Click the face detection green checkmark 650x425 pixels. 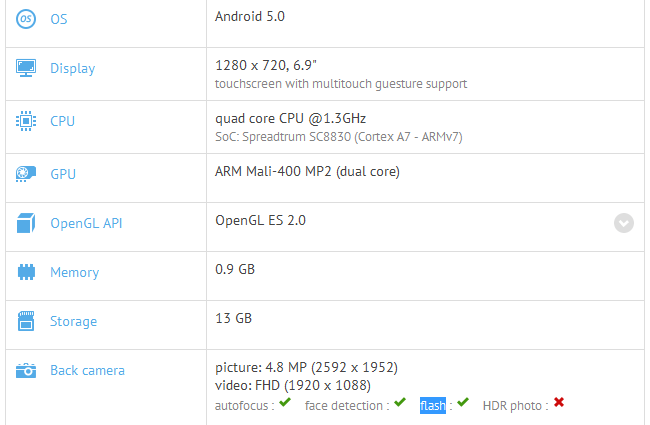(x=400, y=403)
